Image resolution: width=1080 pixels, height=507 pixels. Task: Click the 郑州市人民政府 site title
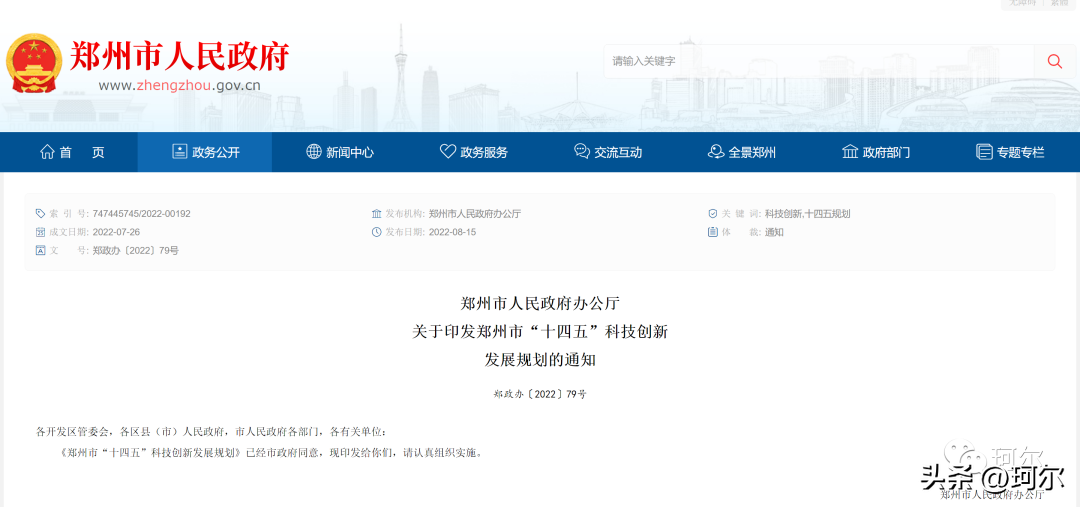pyautogui.click(x=180, y=56)
